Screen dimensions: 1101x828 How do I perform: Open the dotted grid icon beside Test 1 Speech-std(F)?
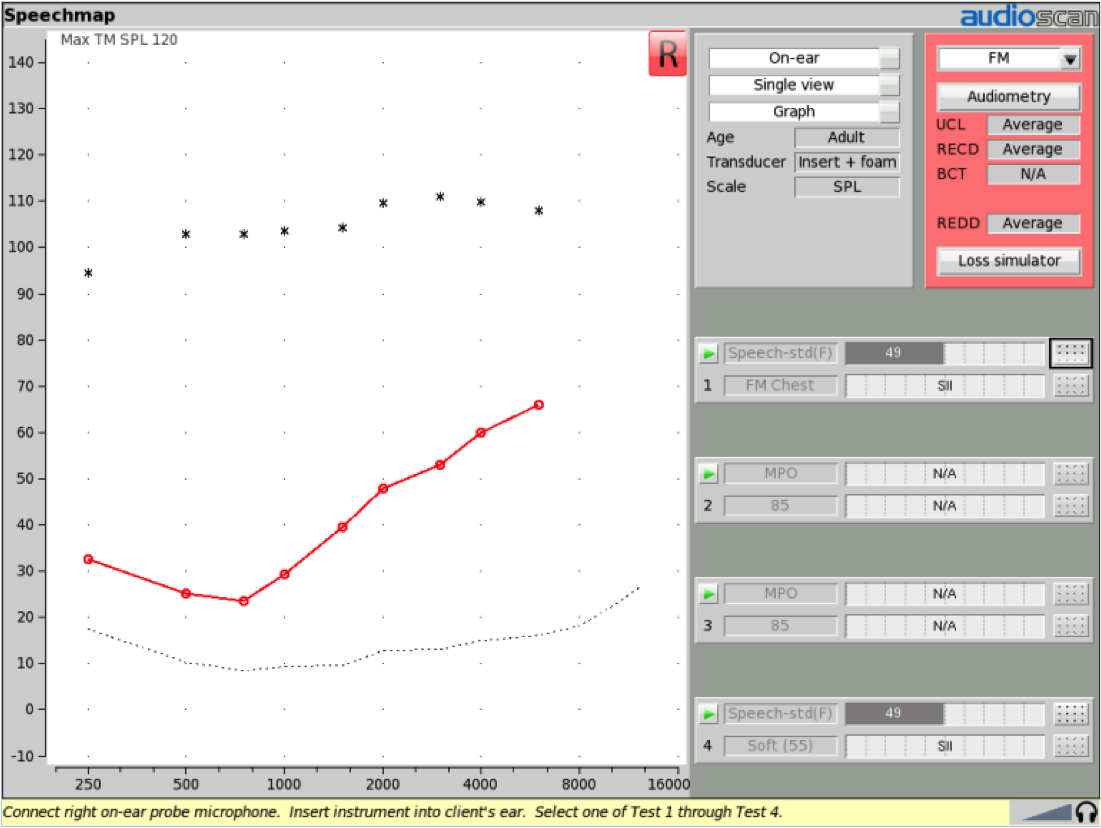point(1070,353)
